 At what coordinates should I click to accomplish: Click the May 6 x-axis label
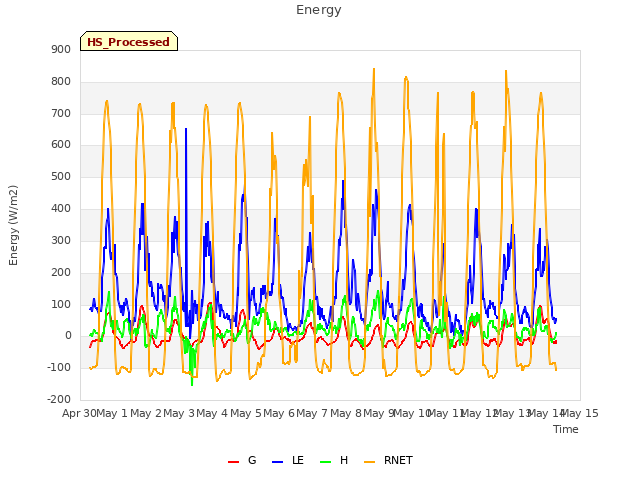279,414
